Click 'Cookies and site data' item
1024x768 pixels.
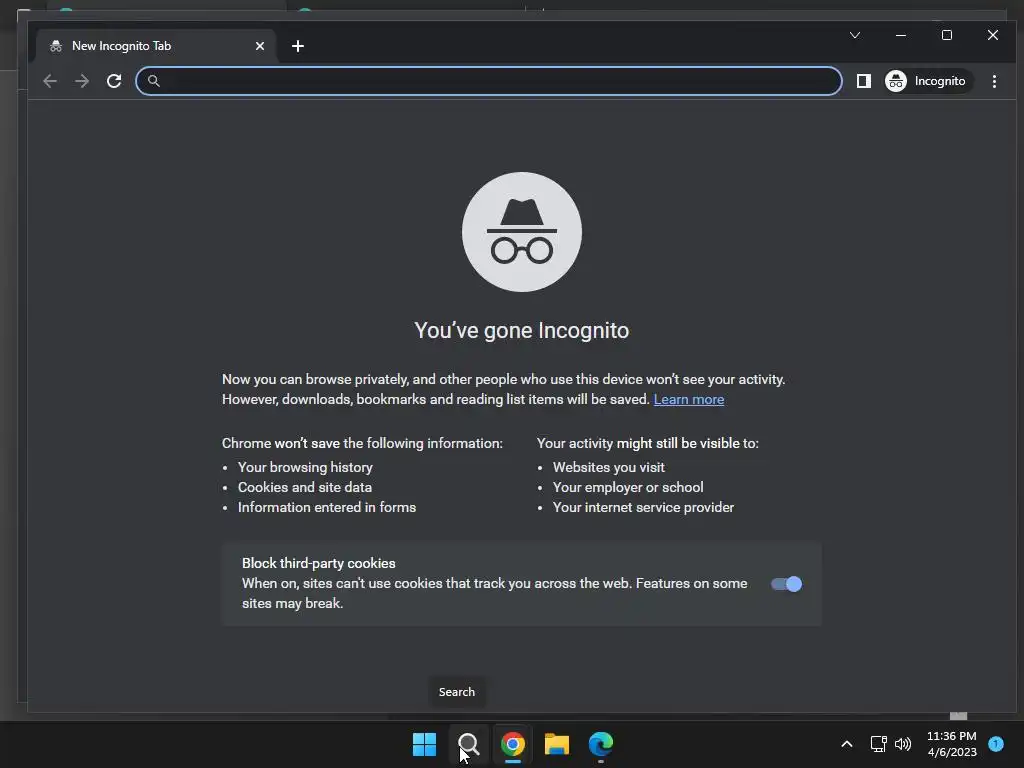pyautogui.click(x=305, y=487)
